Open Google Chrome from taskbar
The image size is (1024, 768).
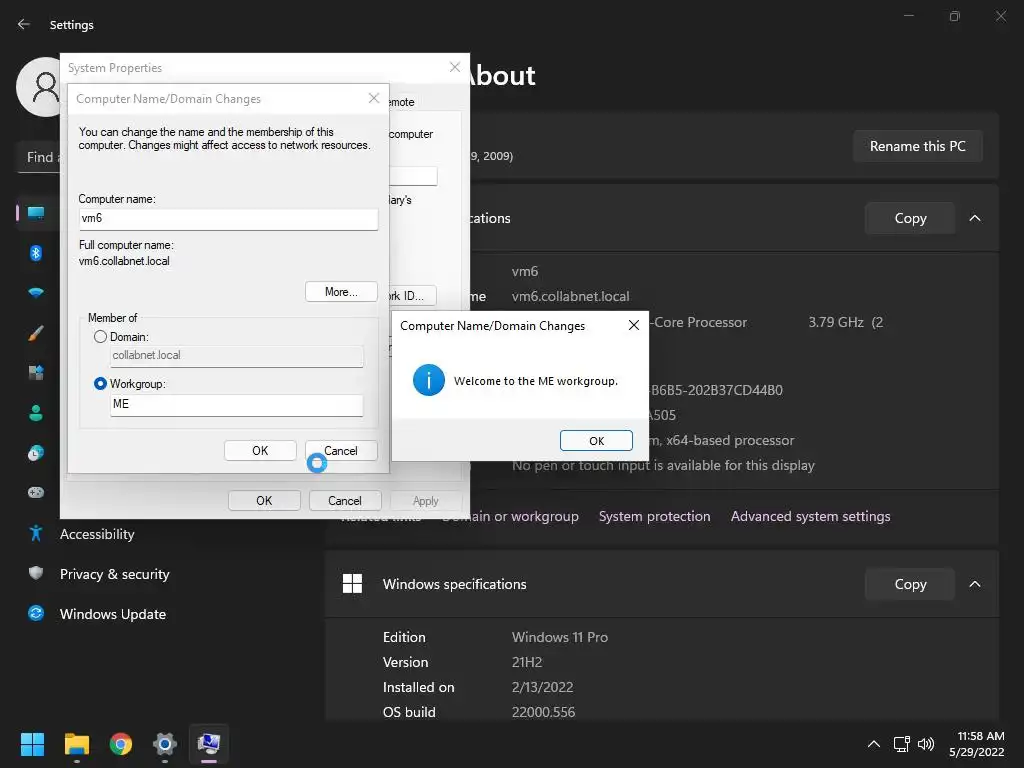(x=121, y=744)
